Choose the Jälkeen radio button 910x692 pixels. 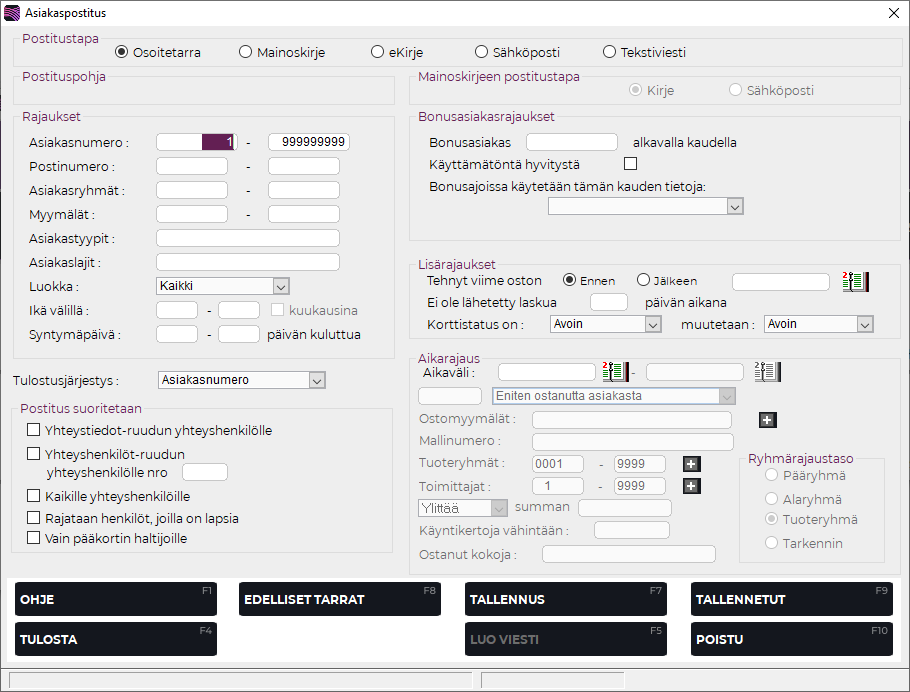pos(643,281)
